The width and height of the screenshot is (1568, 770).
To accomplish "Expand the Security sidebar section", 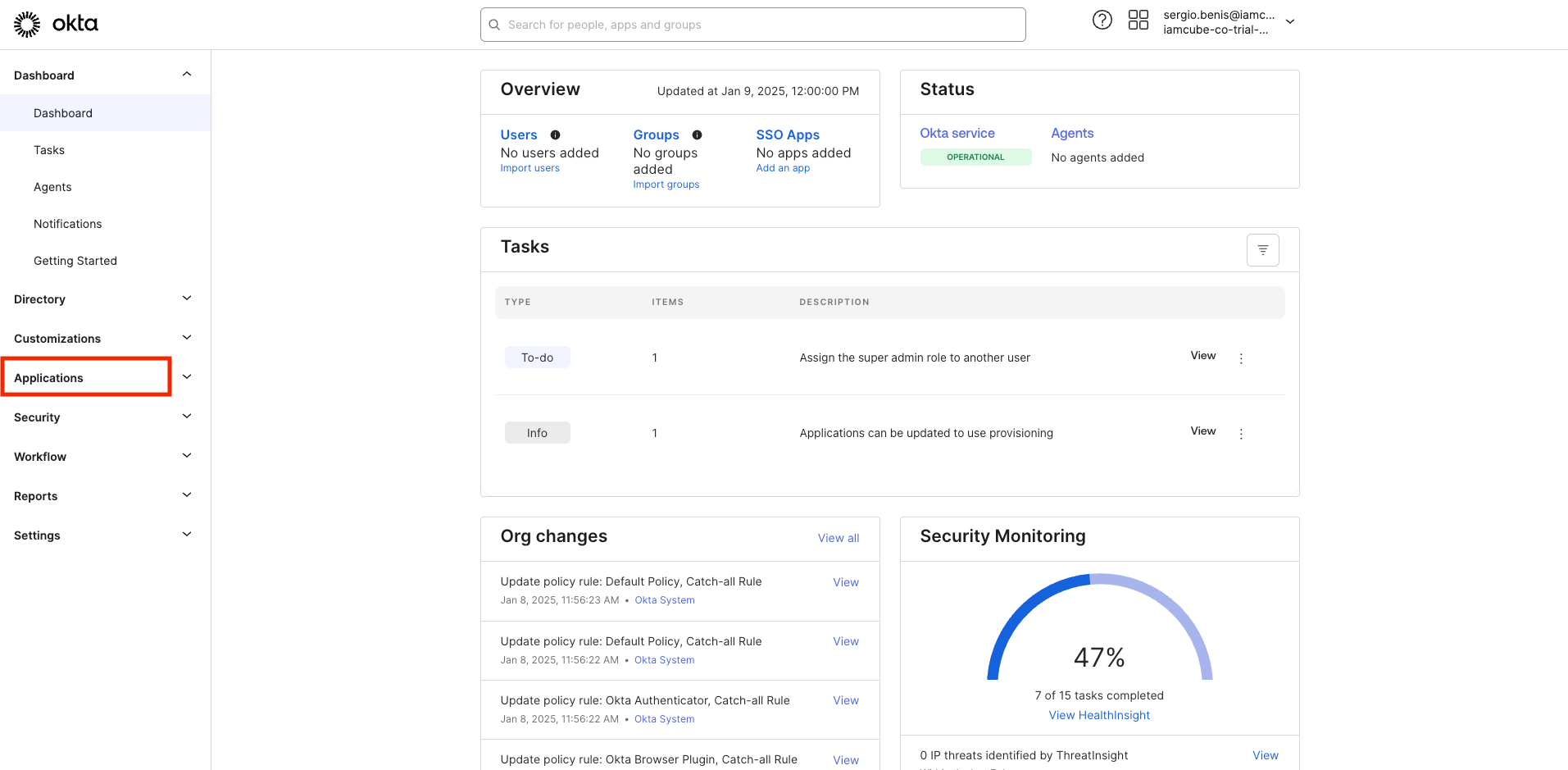I will point(187,417).
